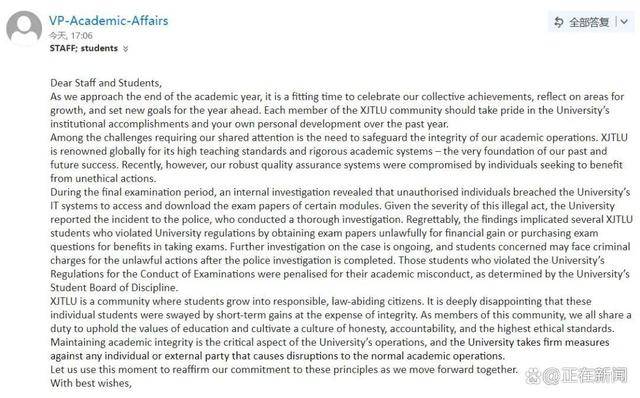The image size is (640, 398).
Task: Click the 今天 17:06 timestamp
Action: click(71, 36)
